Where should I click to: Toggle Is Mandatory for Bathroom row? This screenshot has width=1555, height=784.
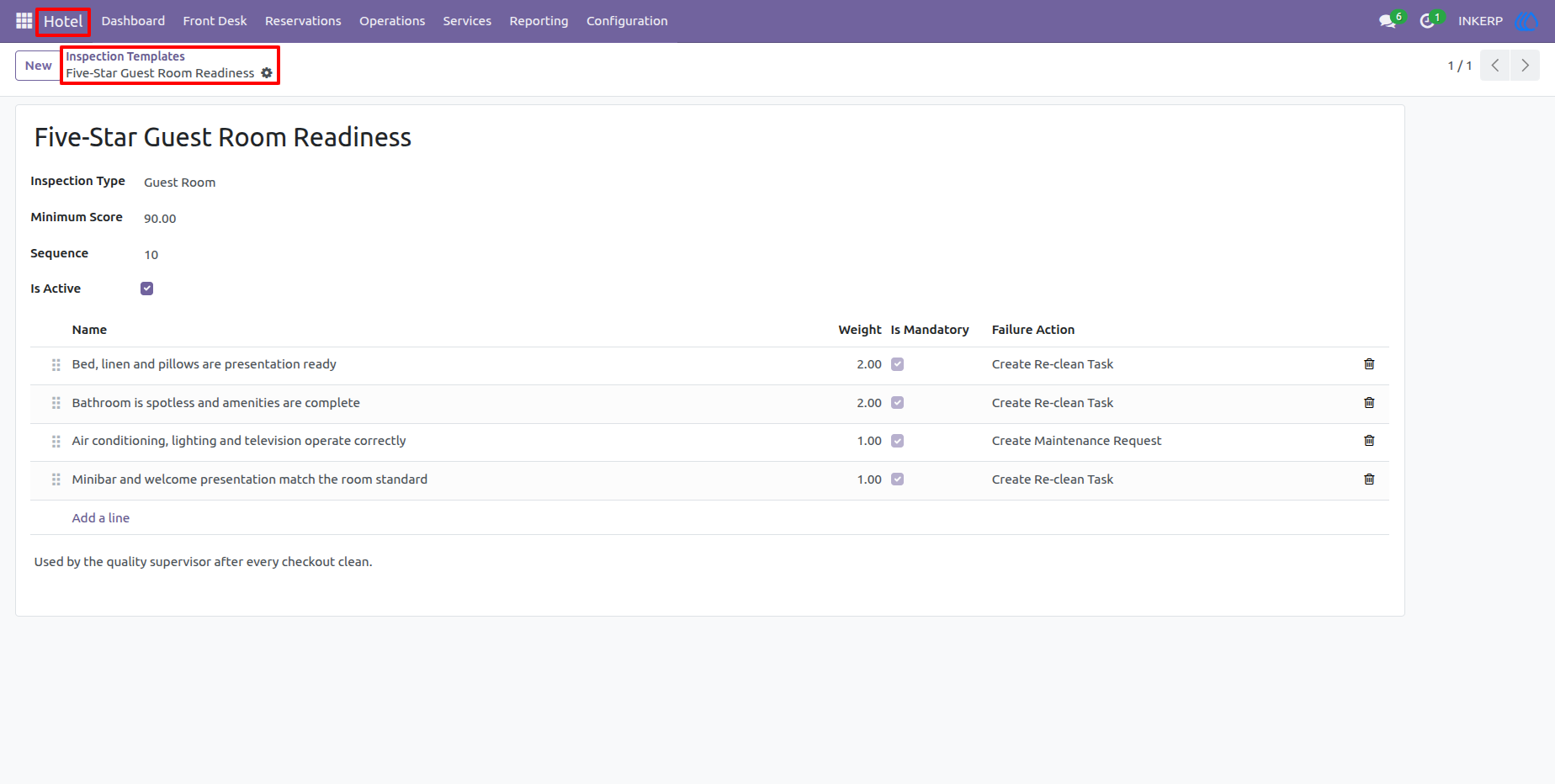point(898,403)
